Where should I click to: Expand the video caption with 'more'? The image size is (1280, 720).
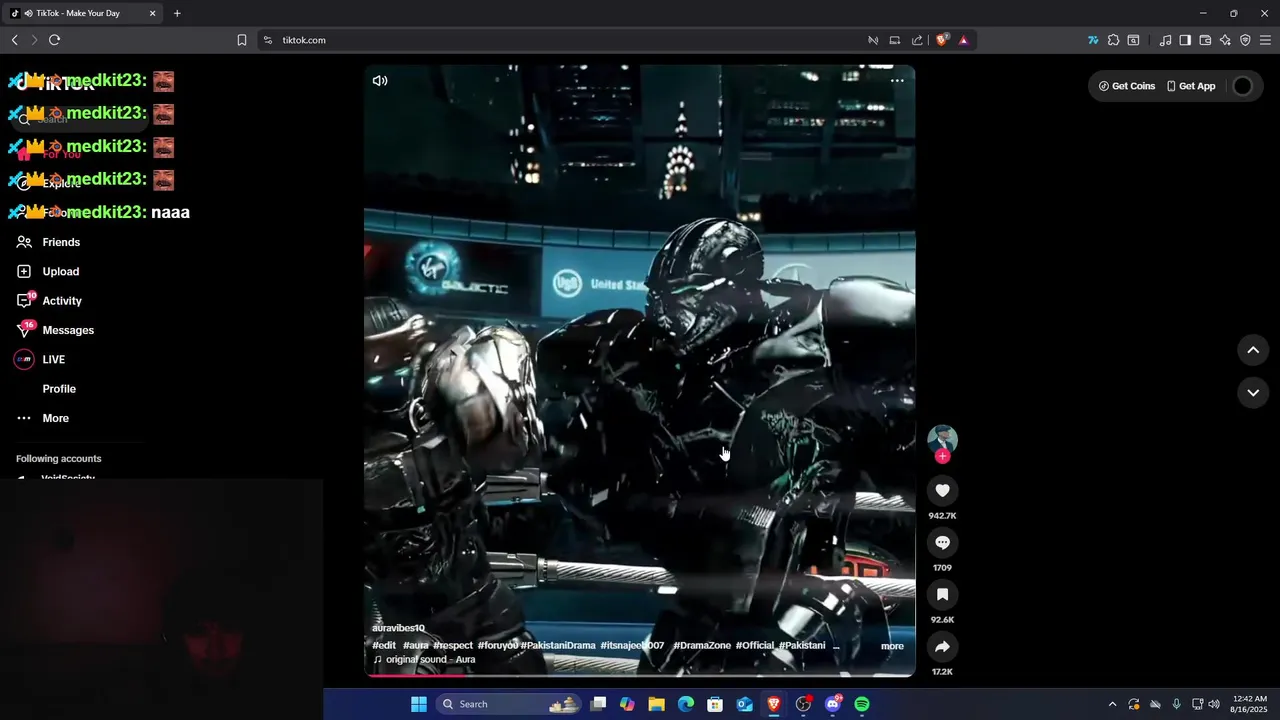click(892, 646)
